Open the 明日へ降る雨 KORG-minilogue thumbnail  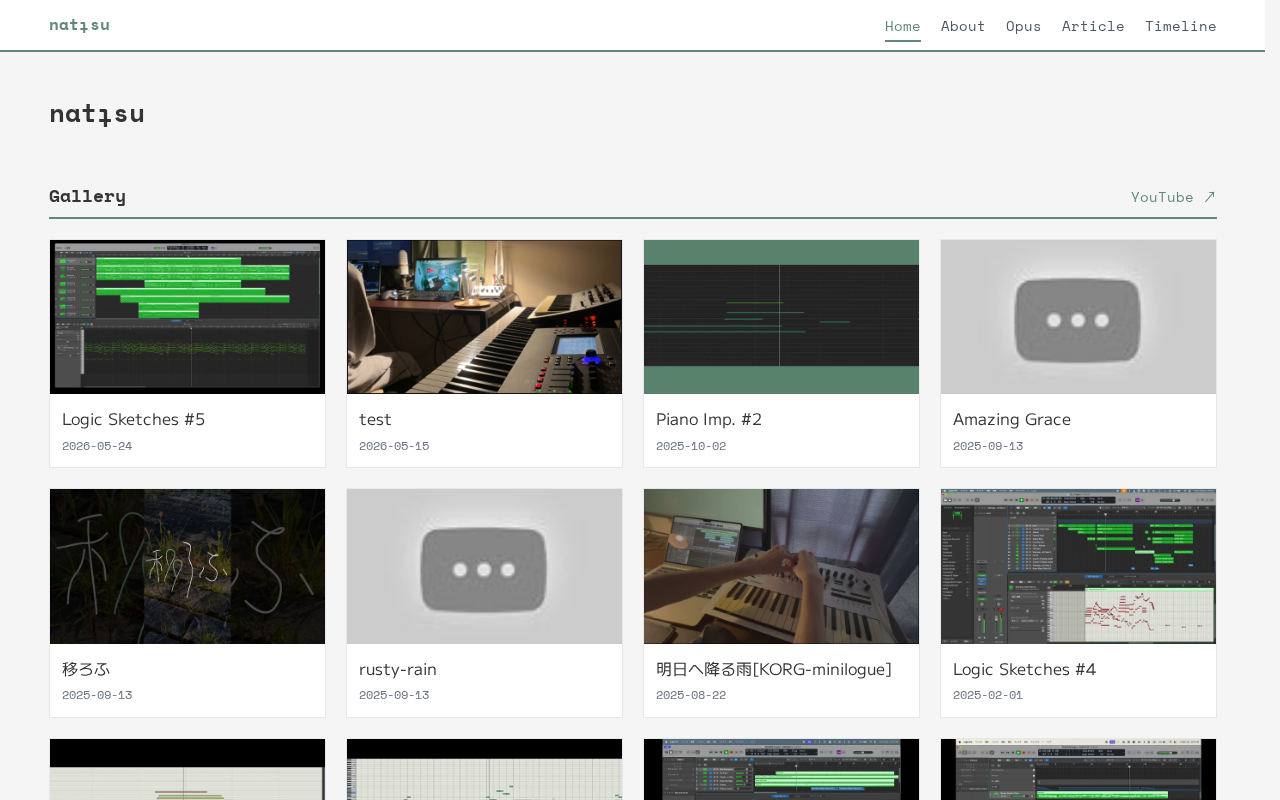tap(781, 566)
